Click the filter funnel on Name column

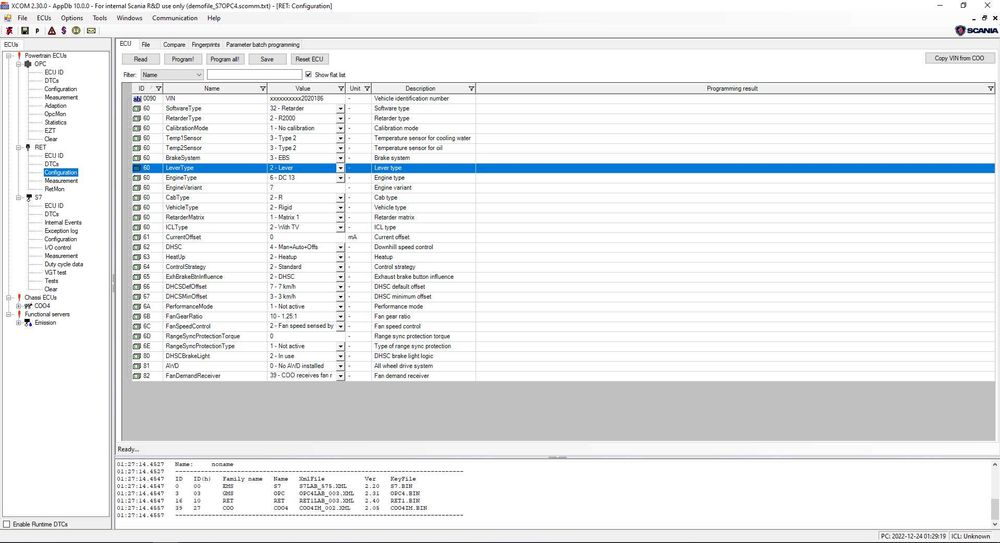click(263, 89)
